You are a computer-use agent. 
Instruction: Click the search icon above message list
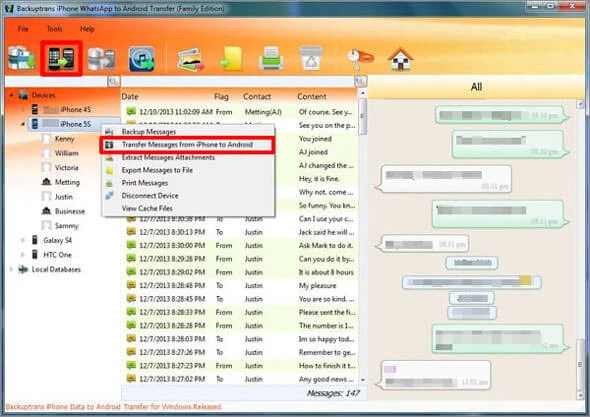[x=360, y=81]
